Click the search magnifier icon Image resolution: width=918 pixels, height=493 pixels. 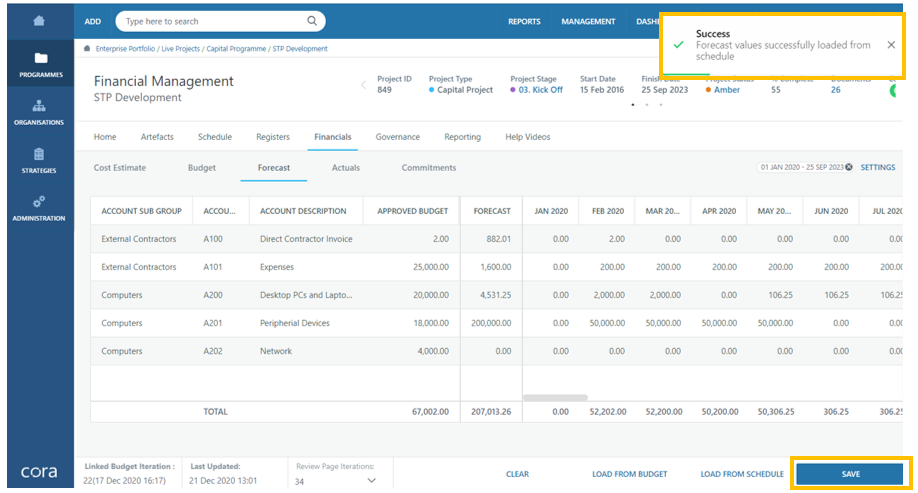click(312, 21)
